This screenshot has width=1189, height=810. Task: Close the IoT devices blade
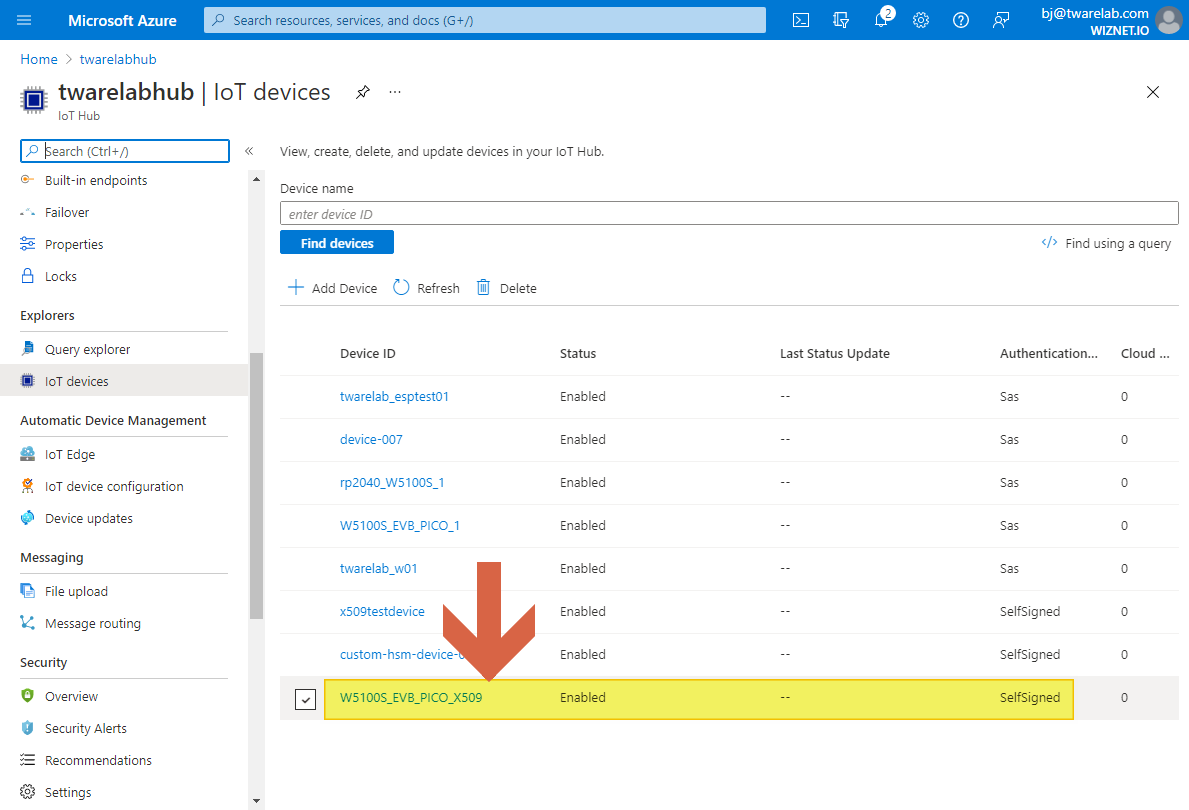pos(1153,93)
